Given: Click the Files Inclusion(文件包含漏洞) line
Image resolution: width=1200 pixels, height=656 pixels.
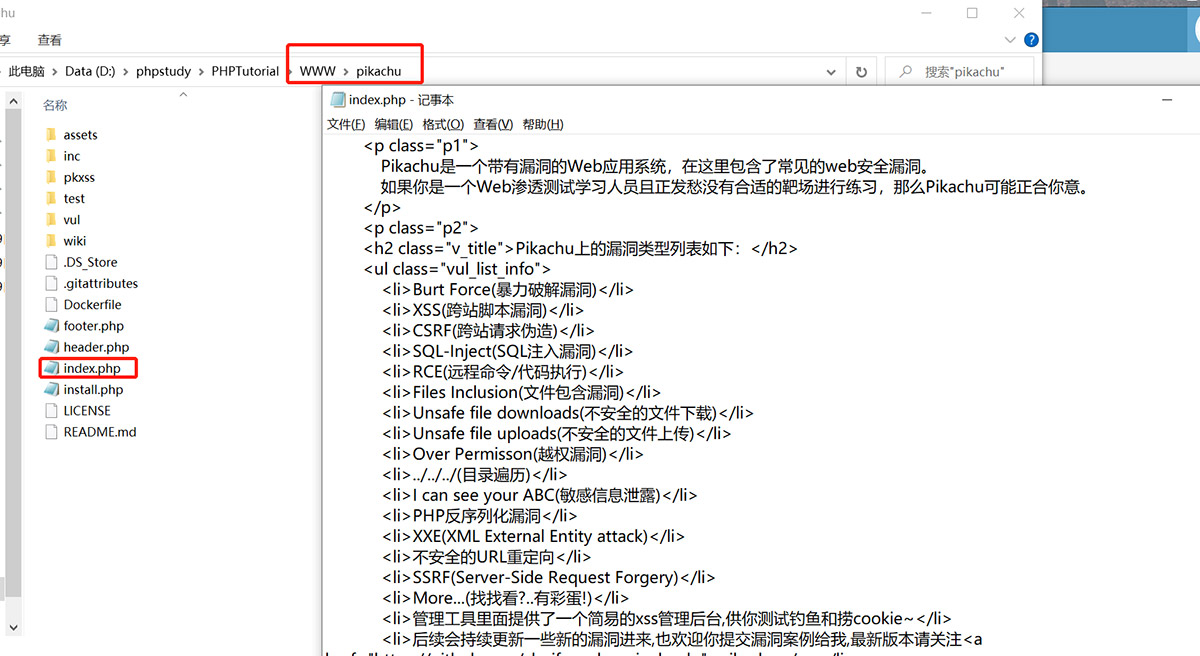Looking at the screenshot, I should point(521,393).
